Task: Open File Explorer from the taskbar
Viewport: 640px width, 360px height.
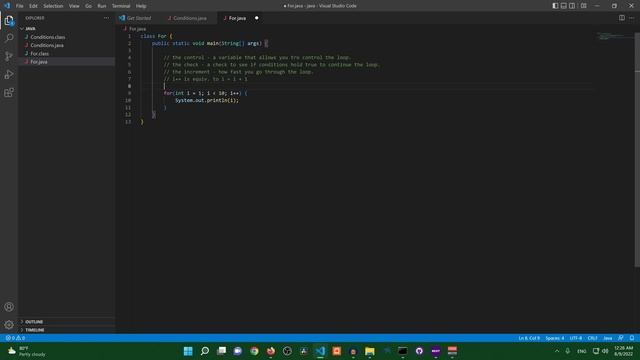Action: coord(370,351)
